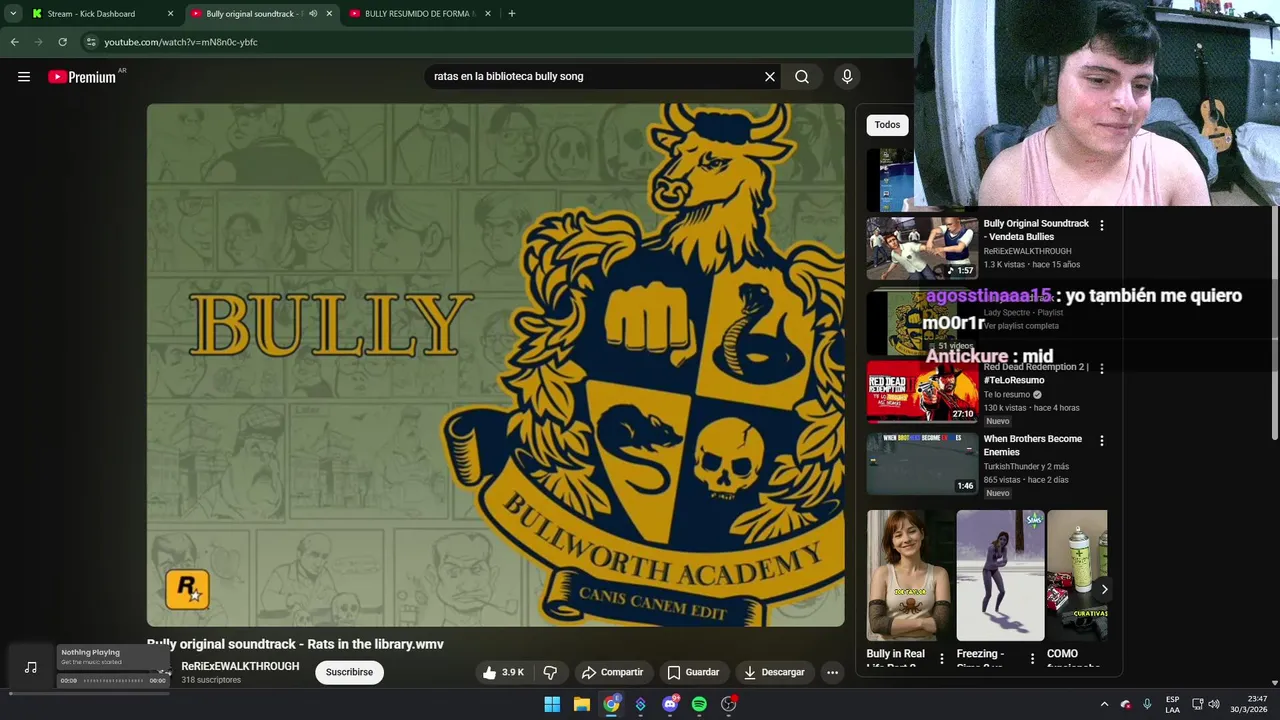Click the main Bully video player
The height and width of the screenshot is (720, 1280).
(495, 365)
